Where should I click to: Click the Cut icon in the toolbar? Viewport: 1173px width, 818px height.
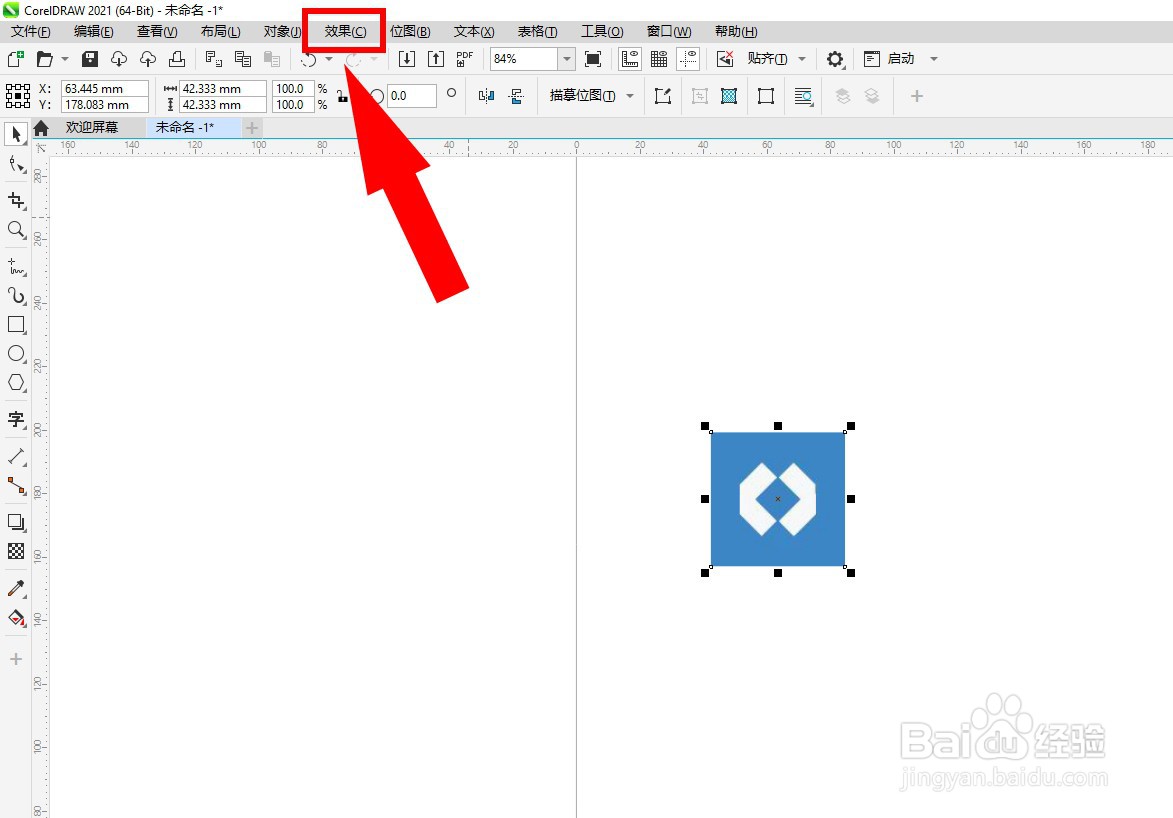pos(214,58)
